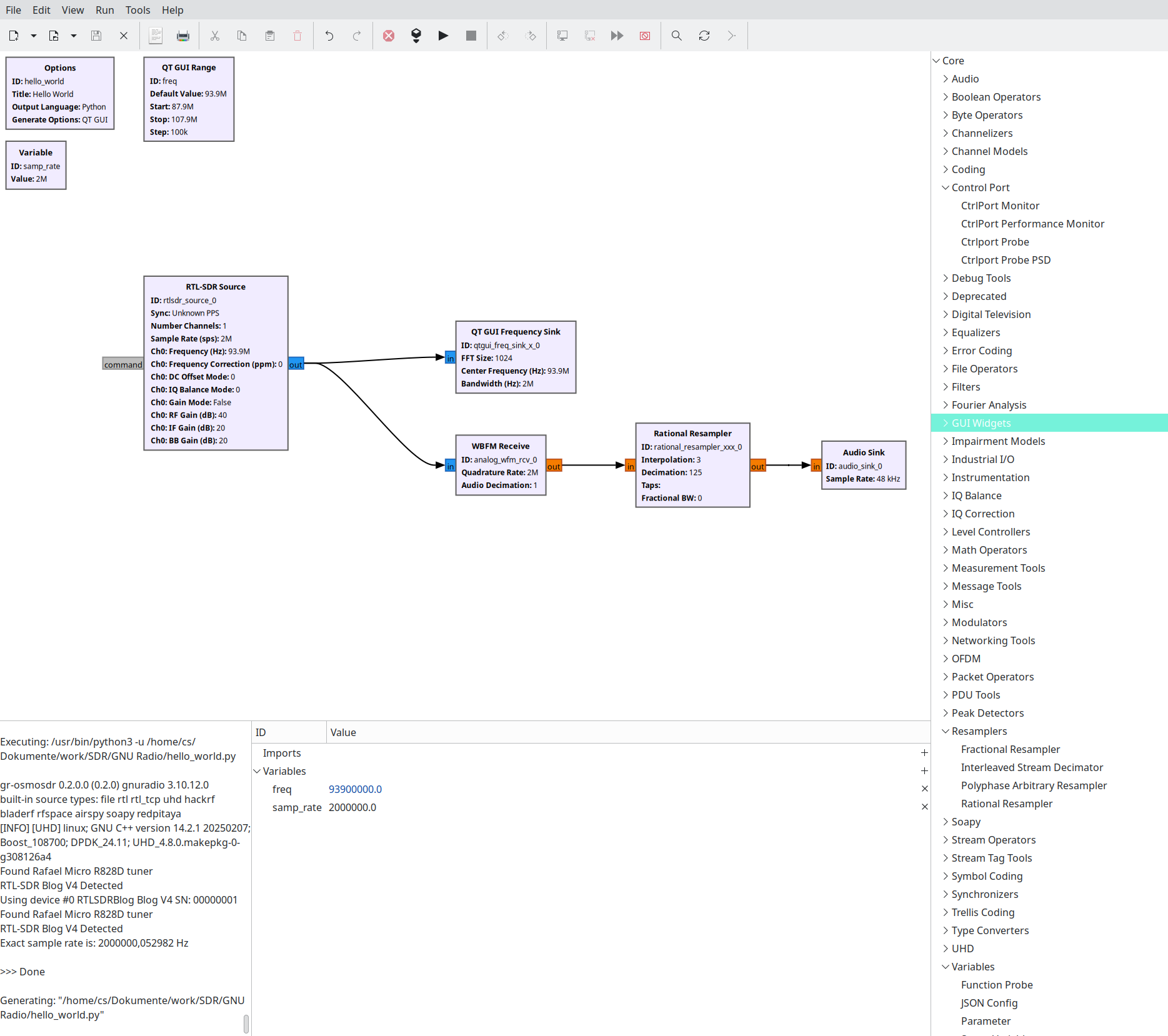
Task: Click the freq value 93900000.0
Action: coord(355,789)
